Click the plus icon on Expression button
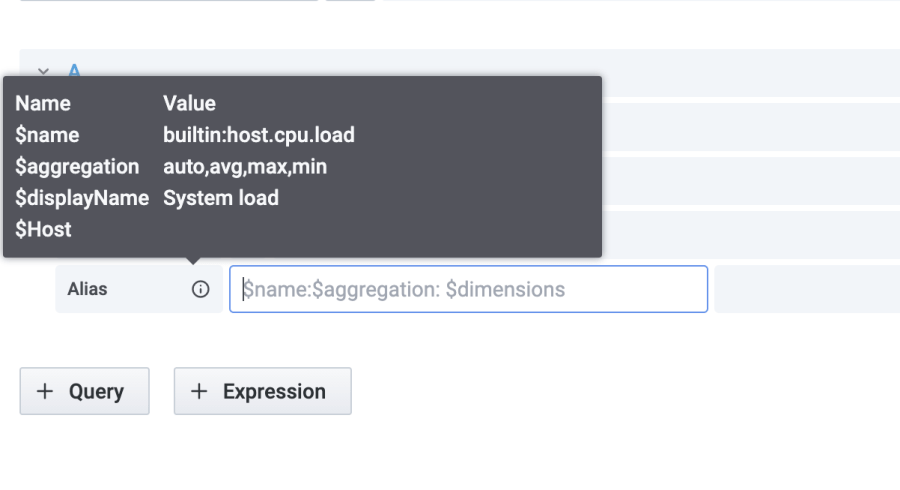Screen dimensions: 900x490 click(199, 391)
